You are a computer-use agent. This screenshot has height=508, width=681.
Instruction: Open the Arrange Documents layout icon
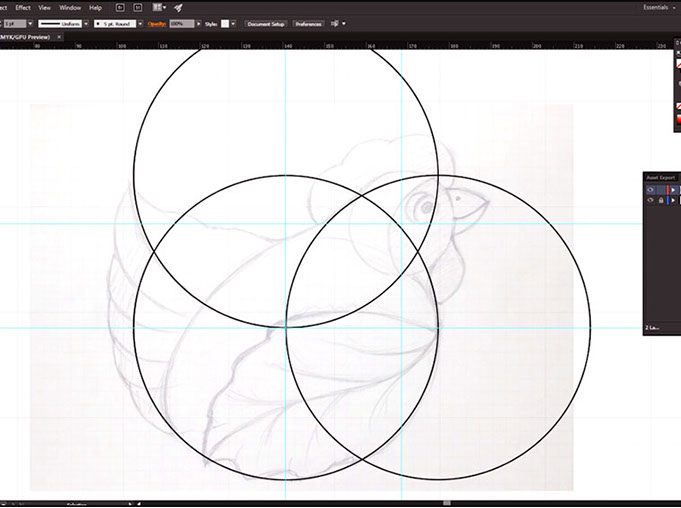160,7
